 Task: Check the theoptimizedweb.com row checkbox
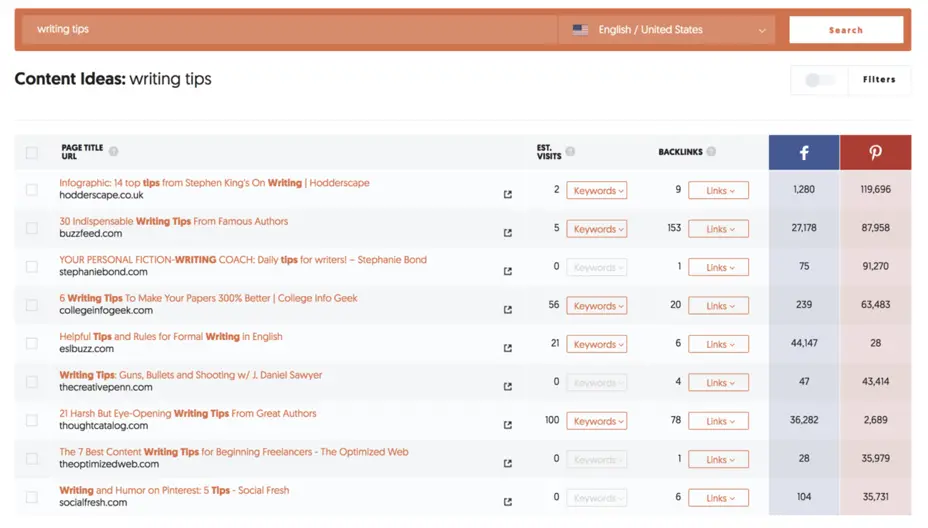(32, 459)
